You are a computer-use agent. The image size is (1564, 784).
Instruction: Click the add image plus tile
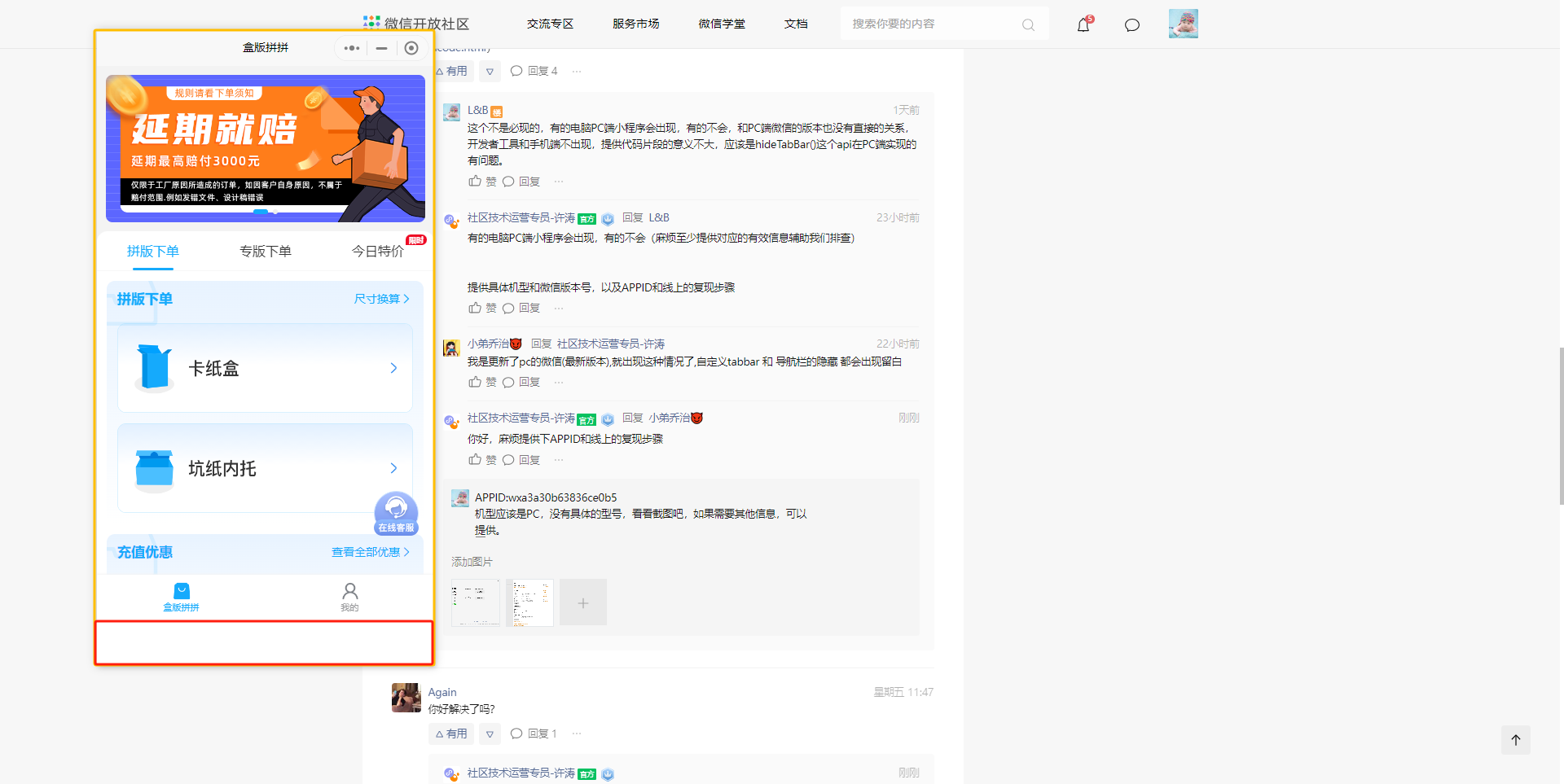(583, 602)
